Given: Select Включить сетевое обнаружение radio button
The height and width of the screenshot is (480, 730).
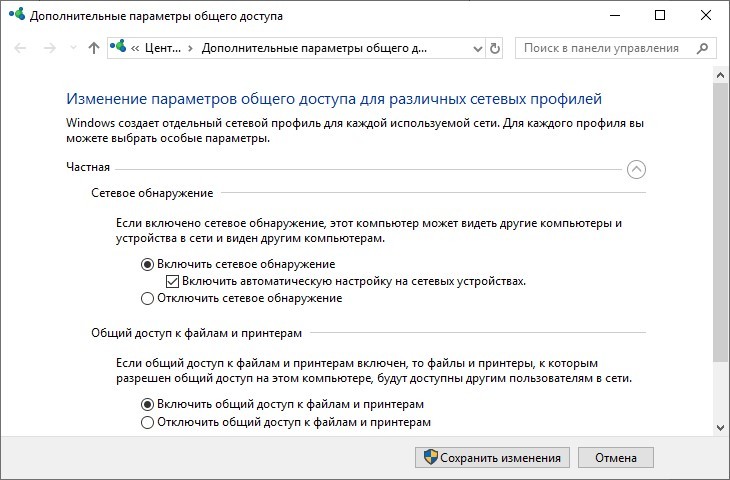Looking at the screenshot, I should (x=148, y=264).
